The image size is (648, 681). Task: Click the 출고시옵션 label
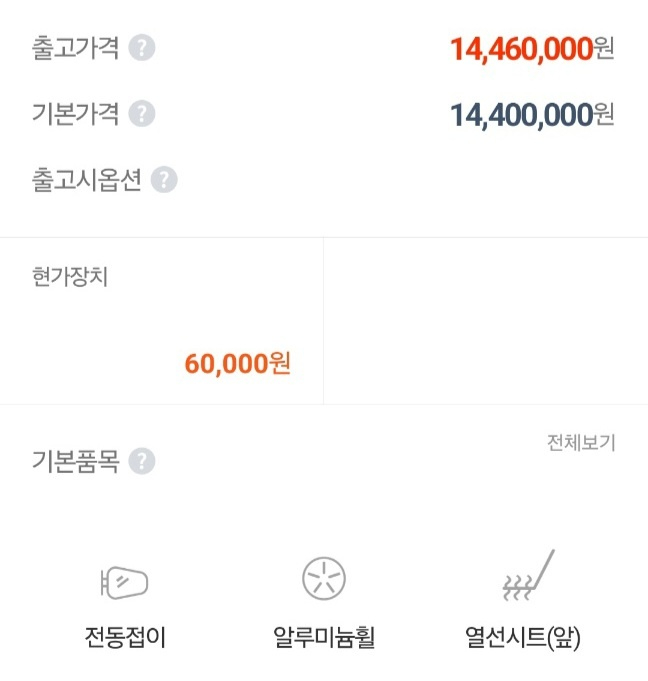(87, 180)
